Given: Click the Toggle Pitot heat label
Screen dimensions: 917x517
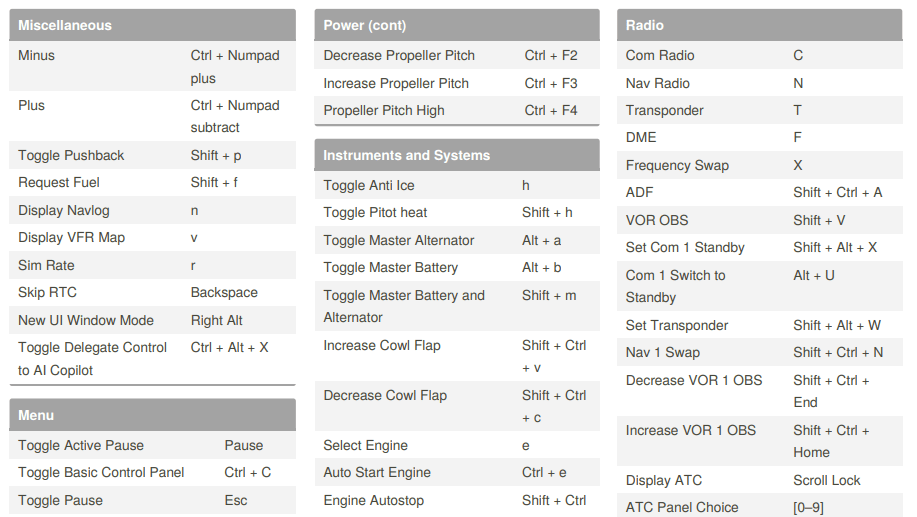Looking at the screenshot, I should click(x=375, y=212).
